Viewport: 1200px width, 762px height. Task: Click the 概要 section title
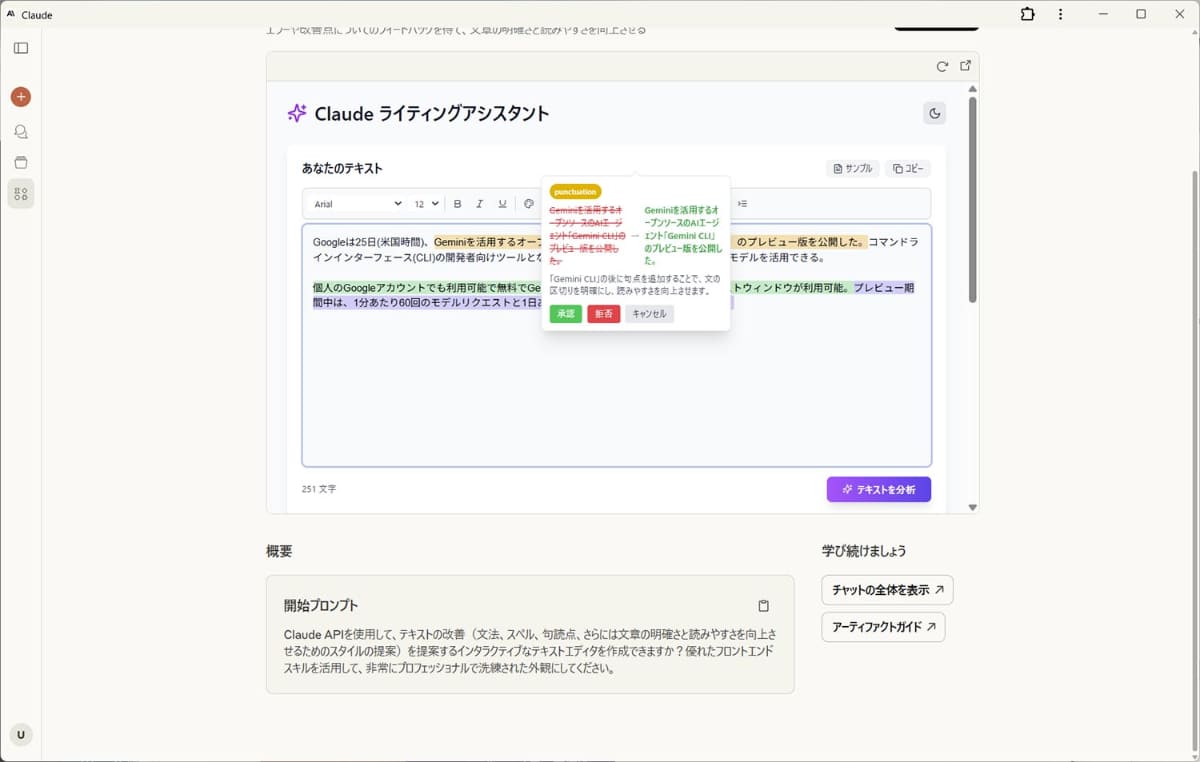(x=279, y=551)
